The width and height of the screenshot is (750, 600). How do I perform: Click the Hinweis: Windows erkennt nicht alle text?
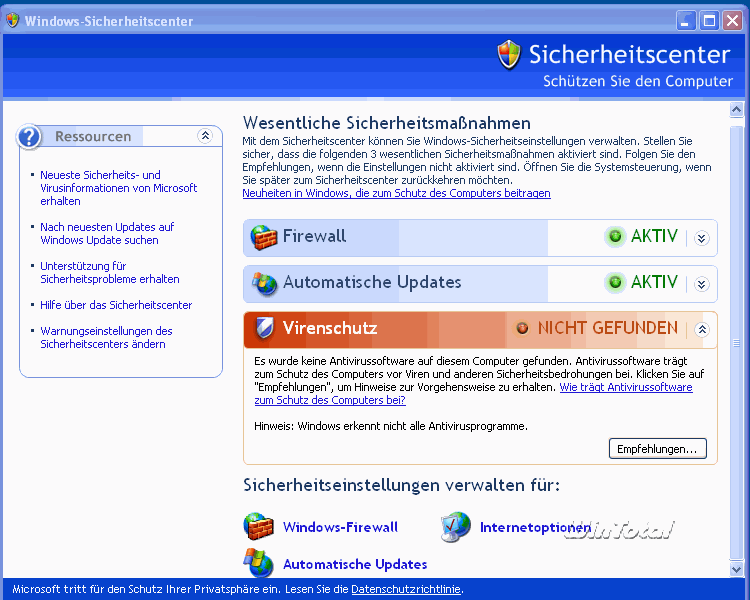[x=391, y=426]
